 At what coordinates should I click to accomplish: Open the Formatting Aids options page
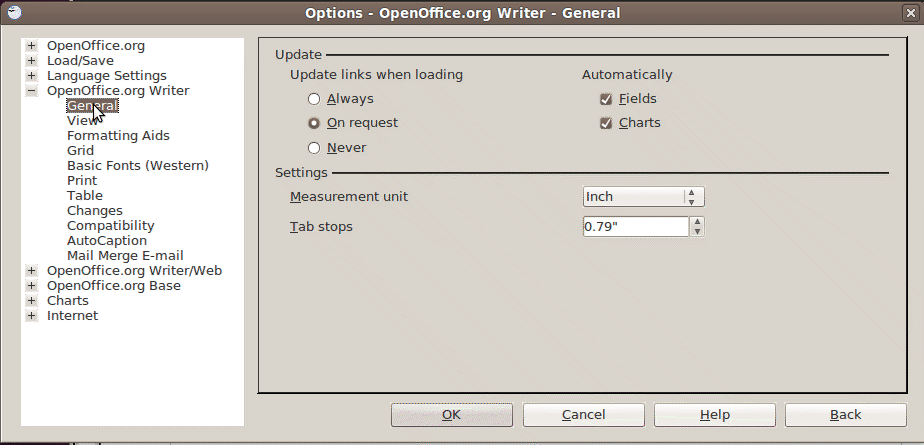[x=118, y=136]
